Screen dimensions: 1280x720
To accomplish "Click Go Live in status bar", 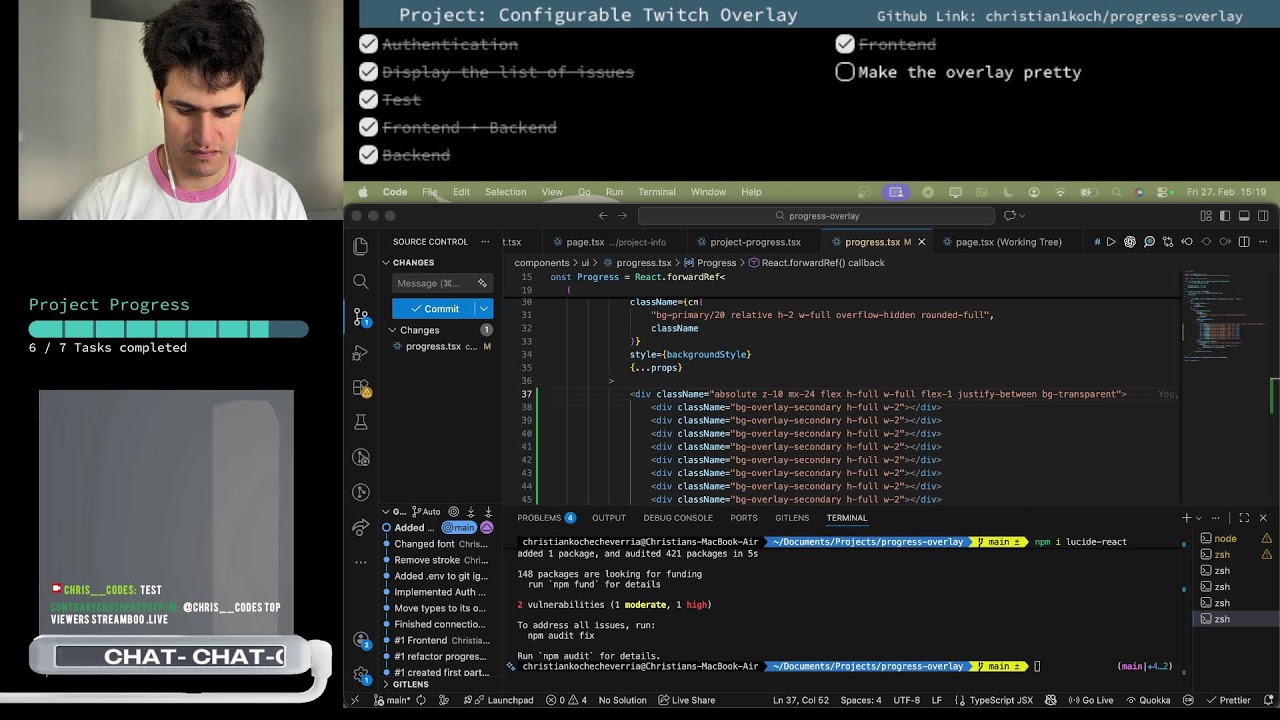I will (x=1090, y=700).
